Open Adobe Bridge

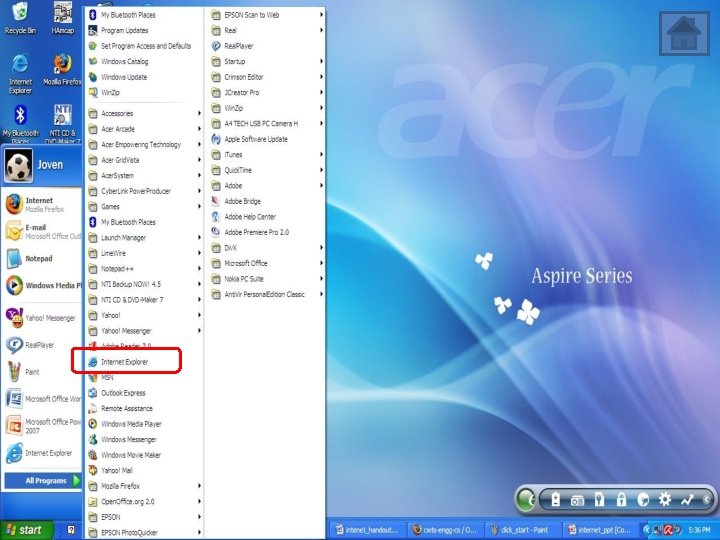(x=267, y=201)
